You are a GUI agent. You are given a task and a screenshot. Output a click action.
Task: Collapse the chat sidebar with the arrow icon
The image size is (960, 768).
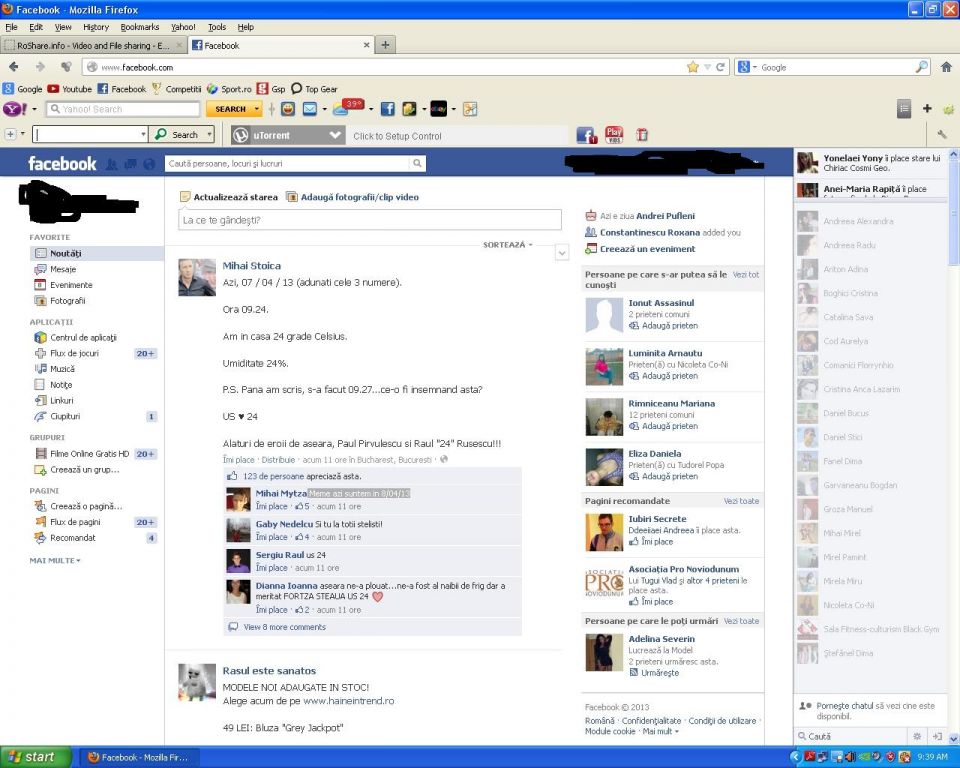(x=937, y=736)
